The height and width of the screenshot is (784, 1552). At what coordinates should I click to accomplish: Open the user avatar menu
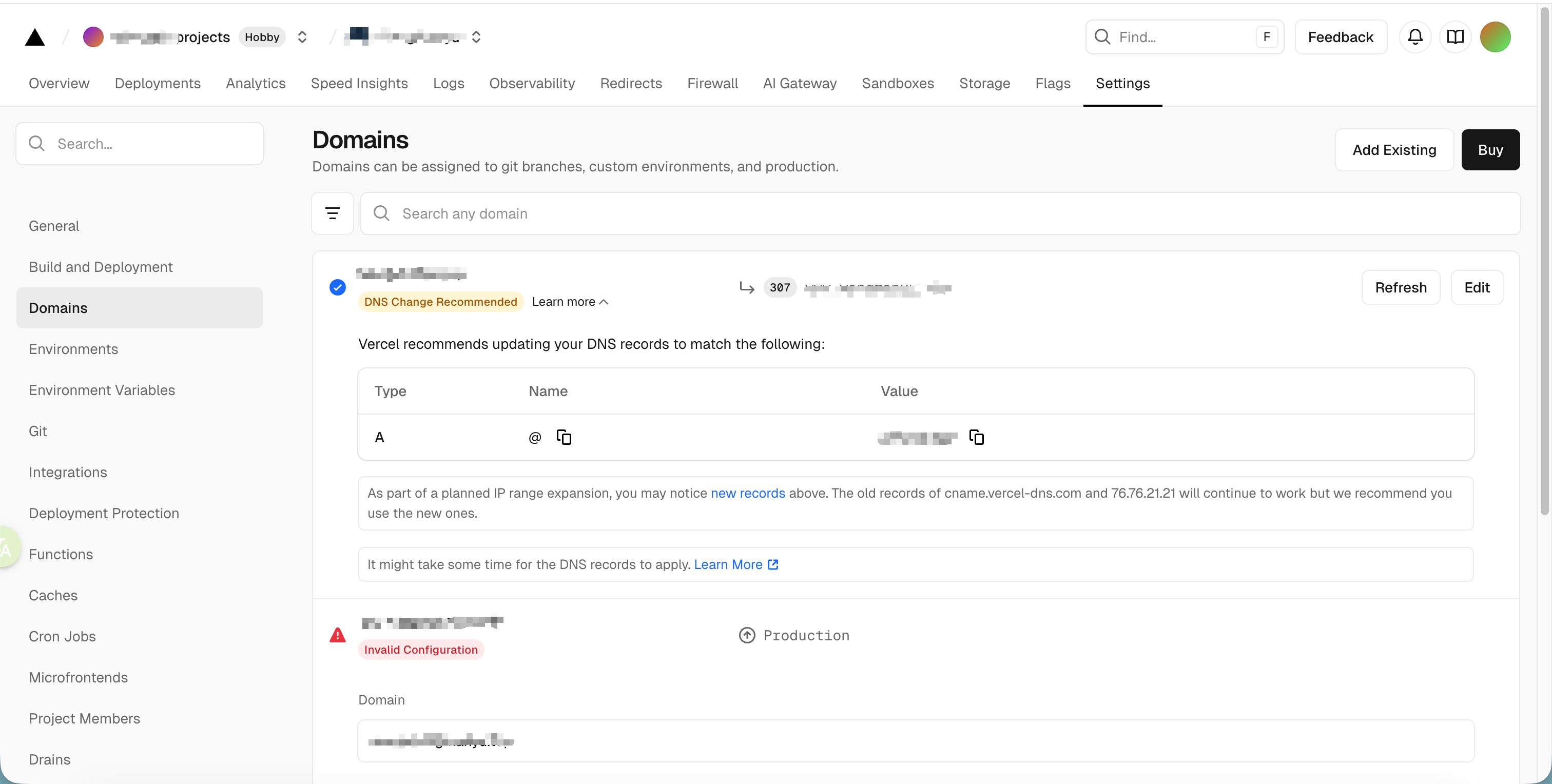(1495, 37)
